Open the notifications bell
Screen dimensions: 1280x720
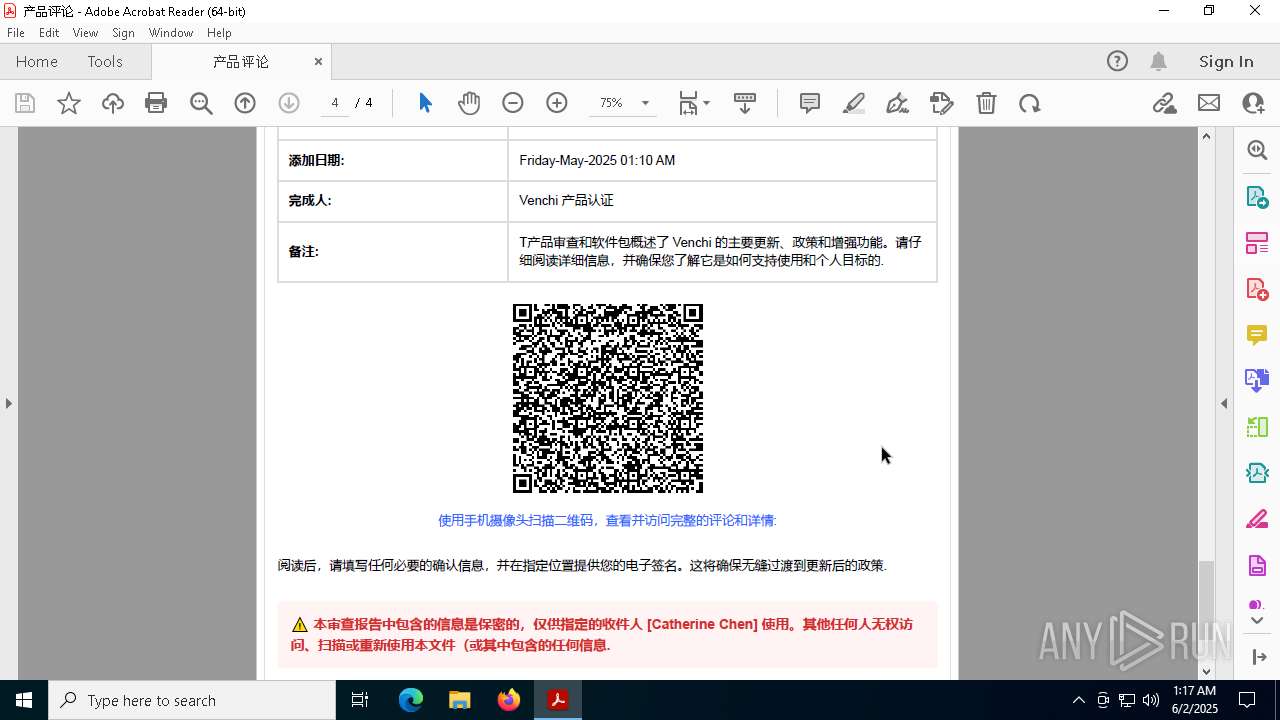[1158, 61]
